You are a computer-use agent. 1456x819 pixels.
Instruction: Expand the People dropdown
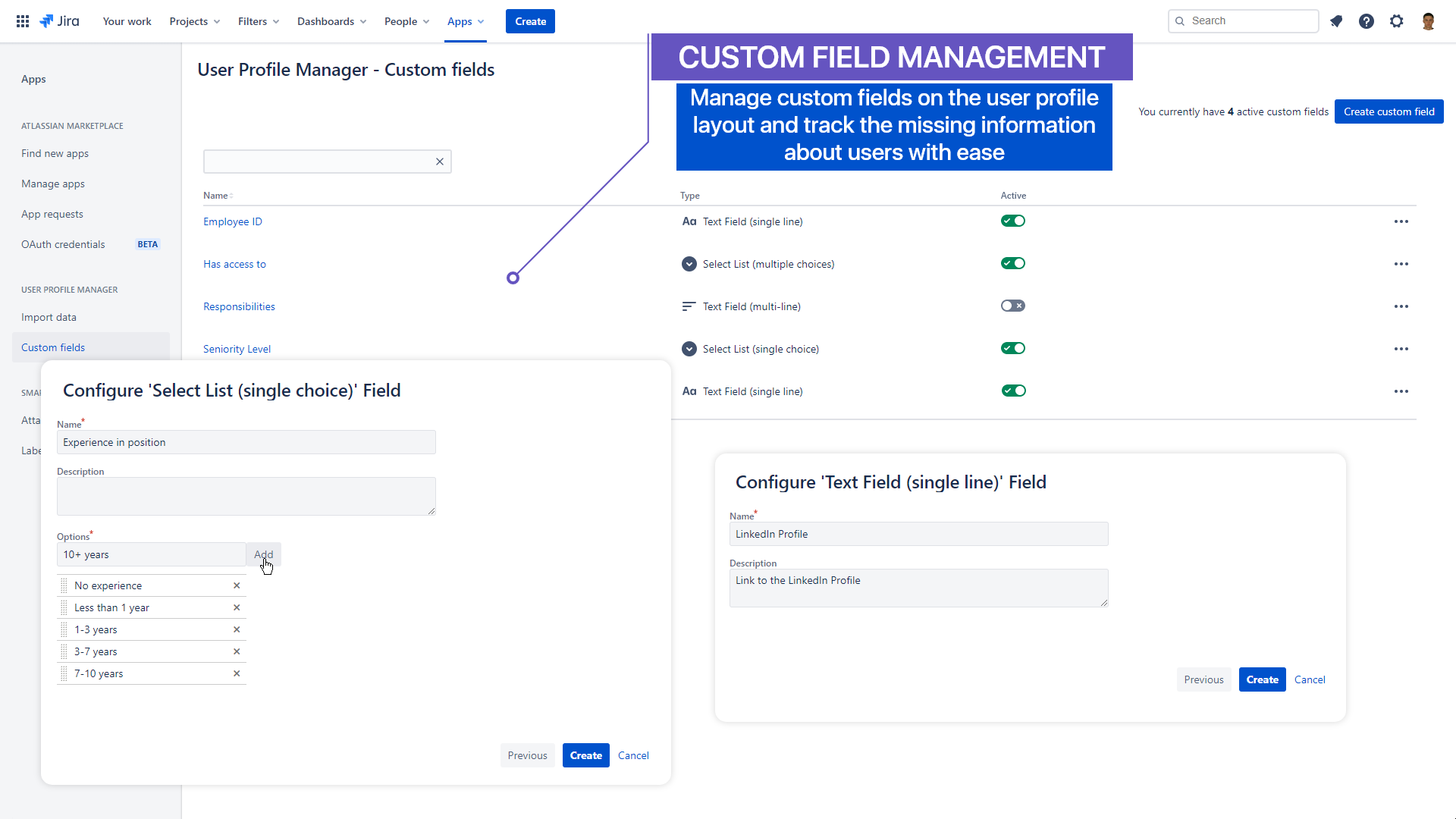click(407, 21)
